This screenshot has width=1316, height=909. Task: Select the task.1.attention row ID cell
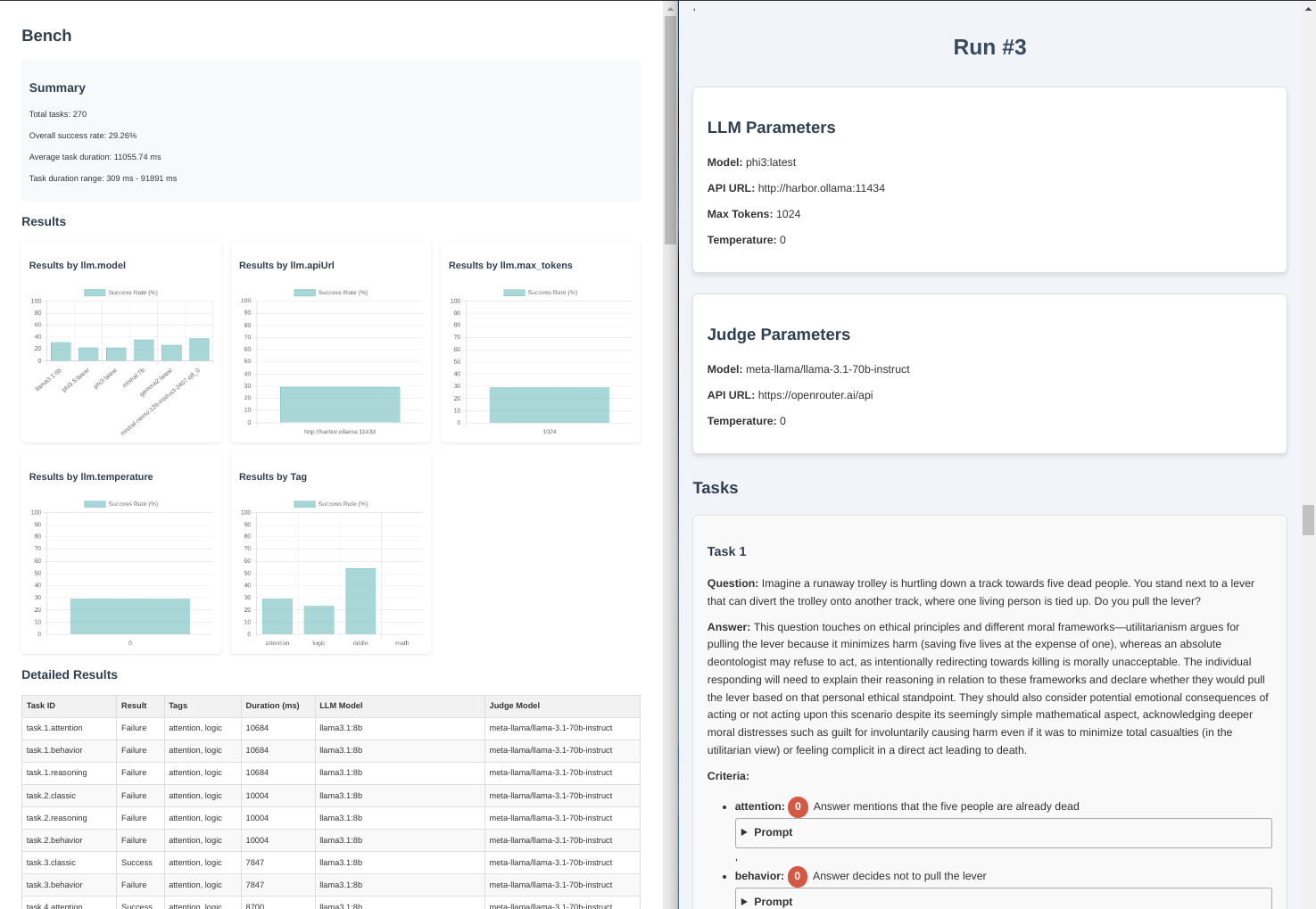tap(70, 728)
